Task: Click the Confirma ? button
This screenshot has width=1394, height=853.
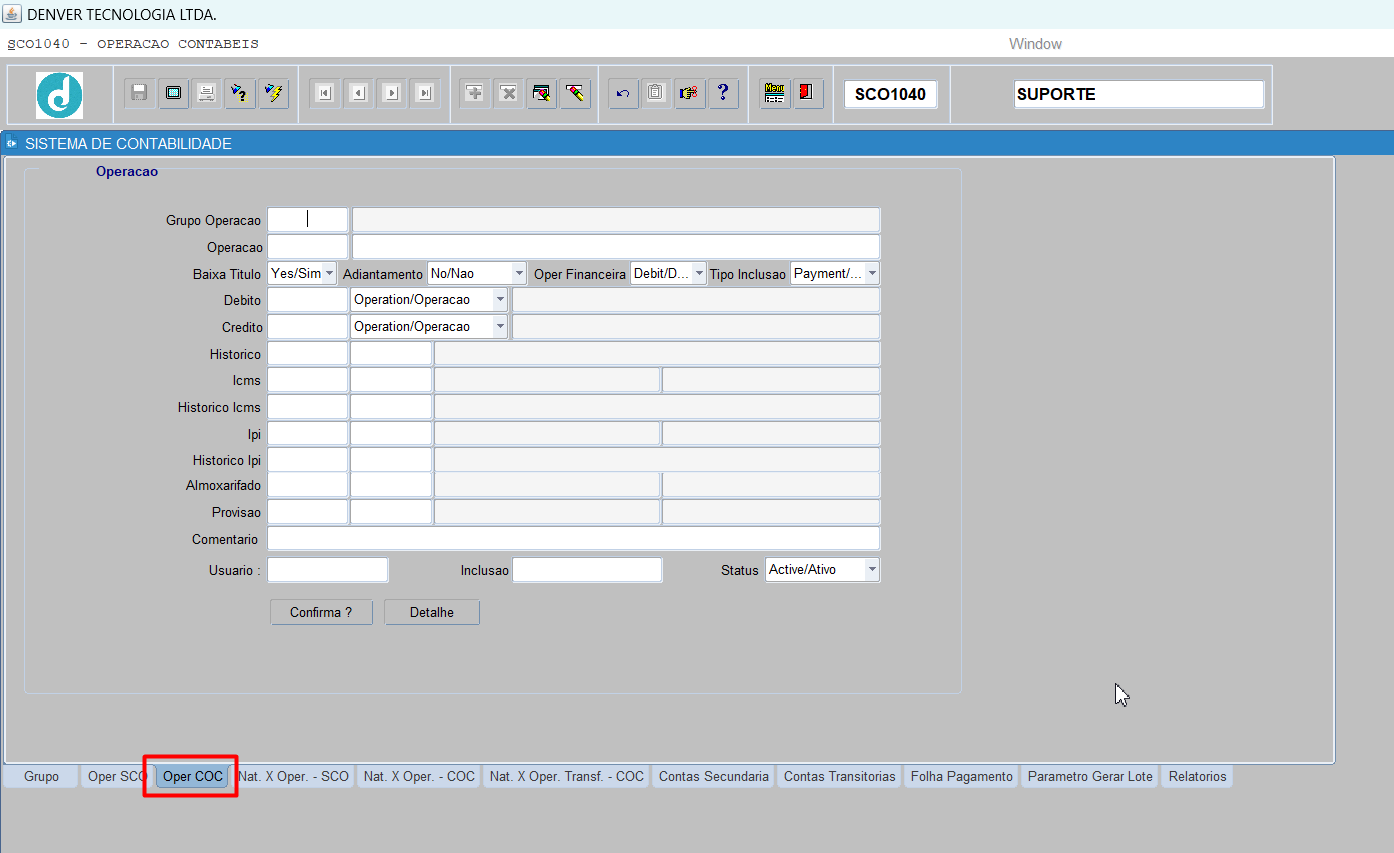Action: [x=321, y=612]
